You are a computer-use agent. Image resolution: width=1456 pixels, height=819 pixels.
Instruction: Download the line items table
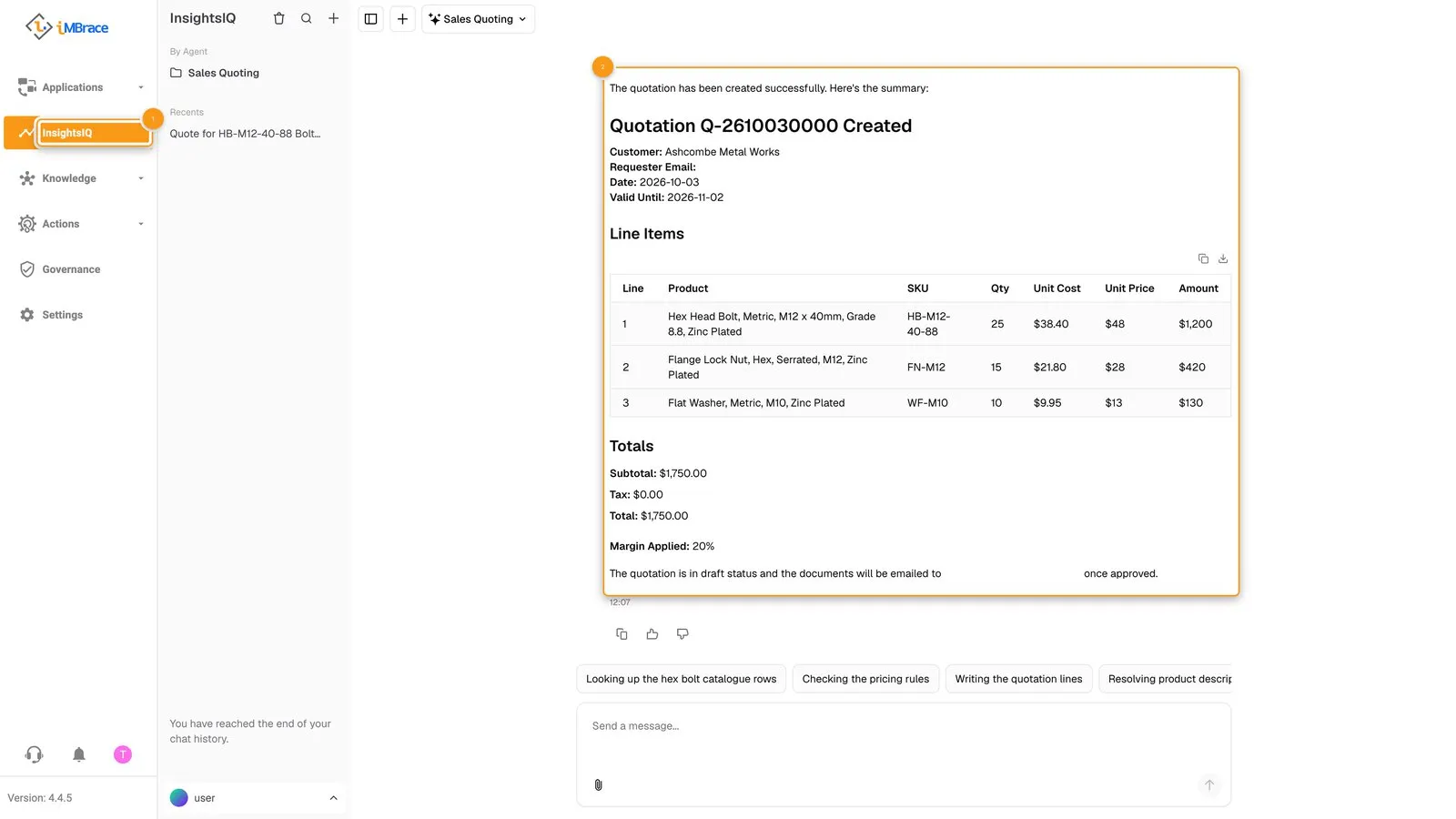click(1223, 258)
